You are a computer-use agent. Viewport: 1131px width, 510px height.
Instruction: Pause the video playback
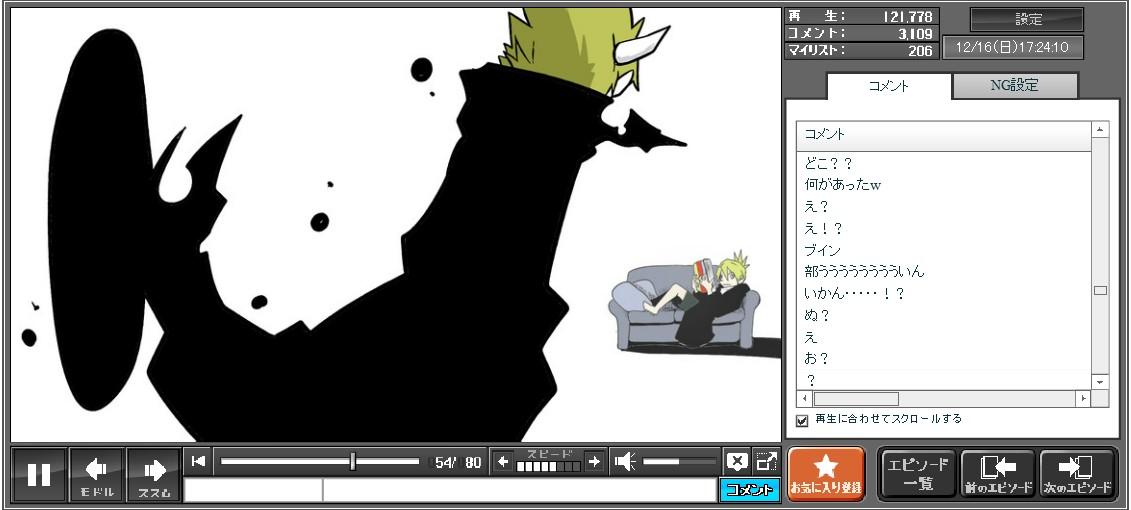pos(39,474)
